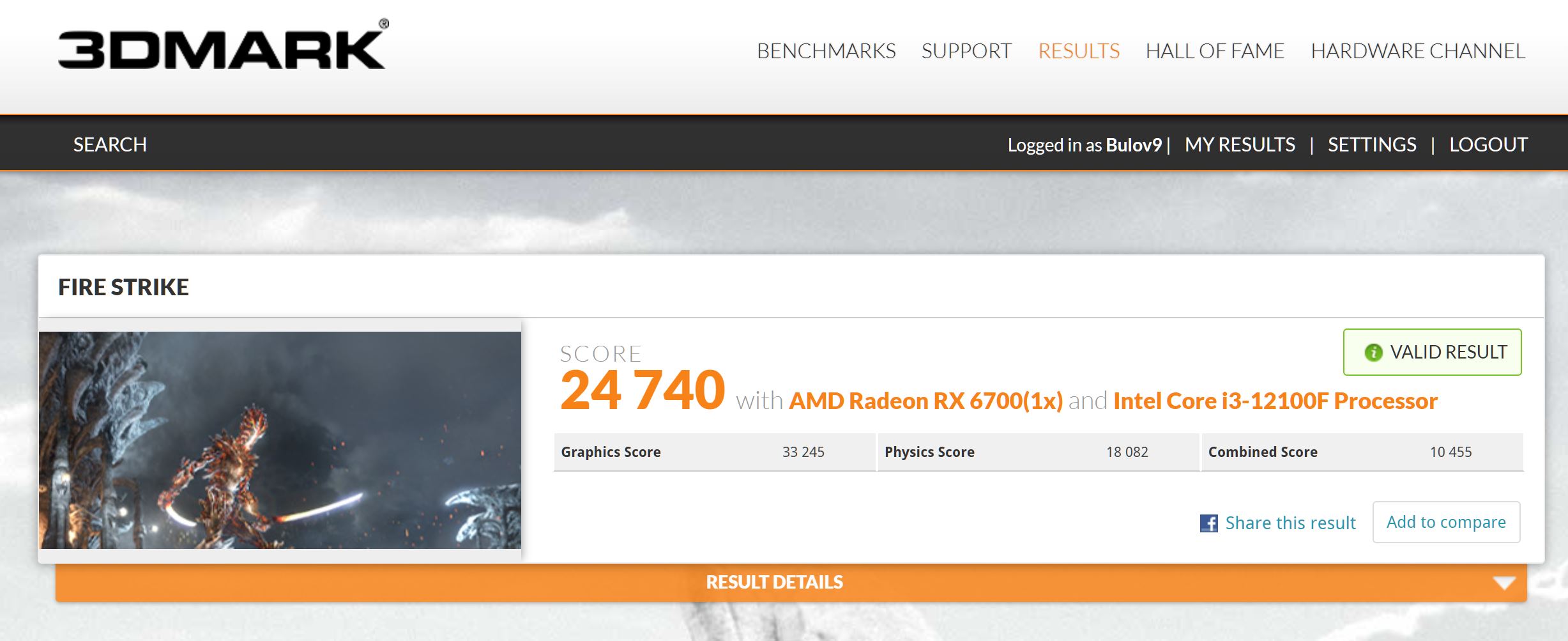
Task: Click the Logout link
Action: click(1488, 145)
